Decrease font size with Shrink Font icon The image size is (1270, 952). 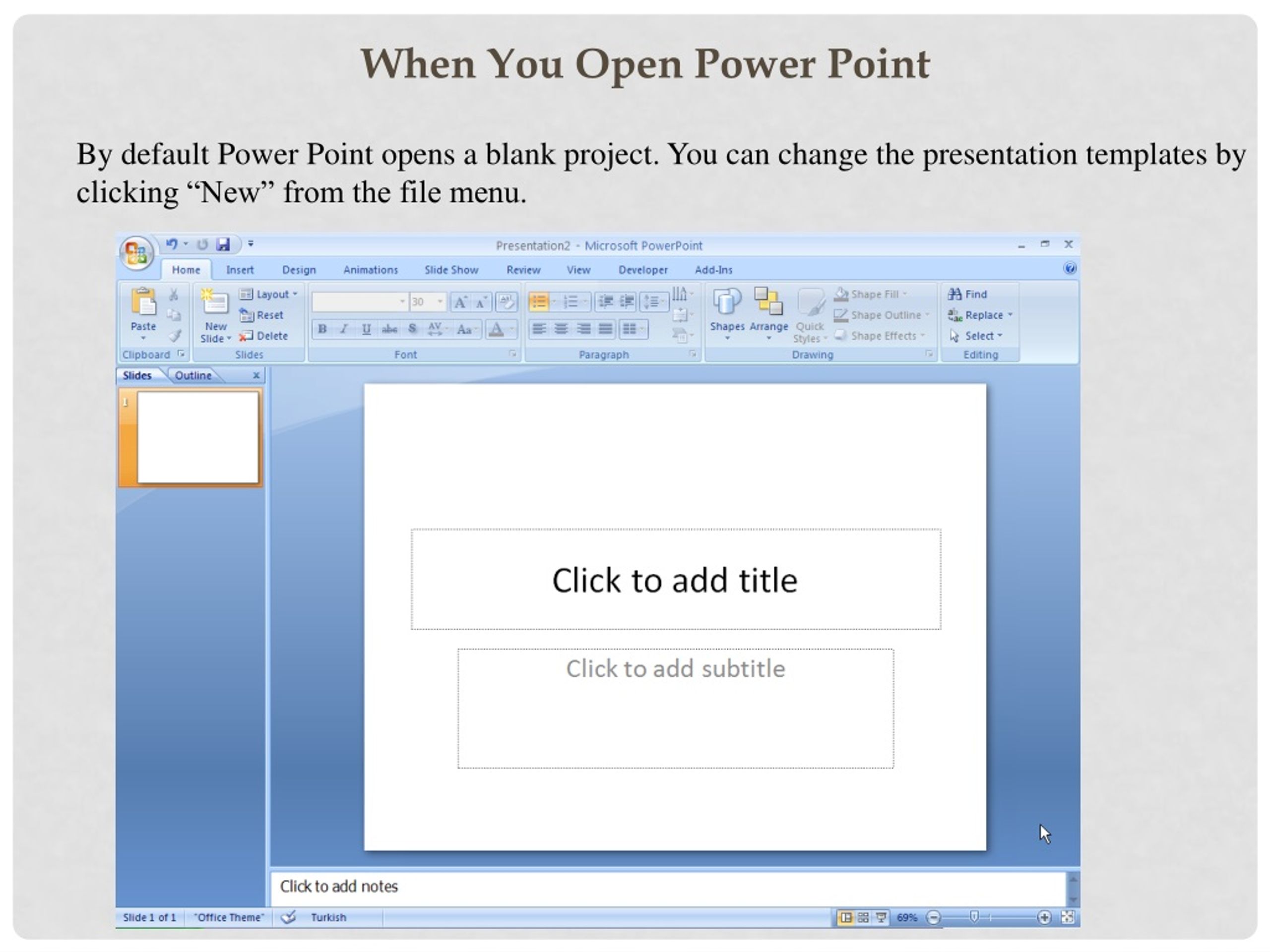coord(481,302)
